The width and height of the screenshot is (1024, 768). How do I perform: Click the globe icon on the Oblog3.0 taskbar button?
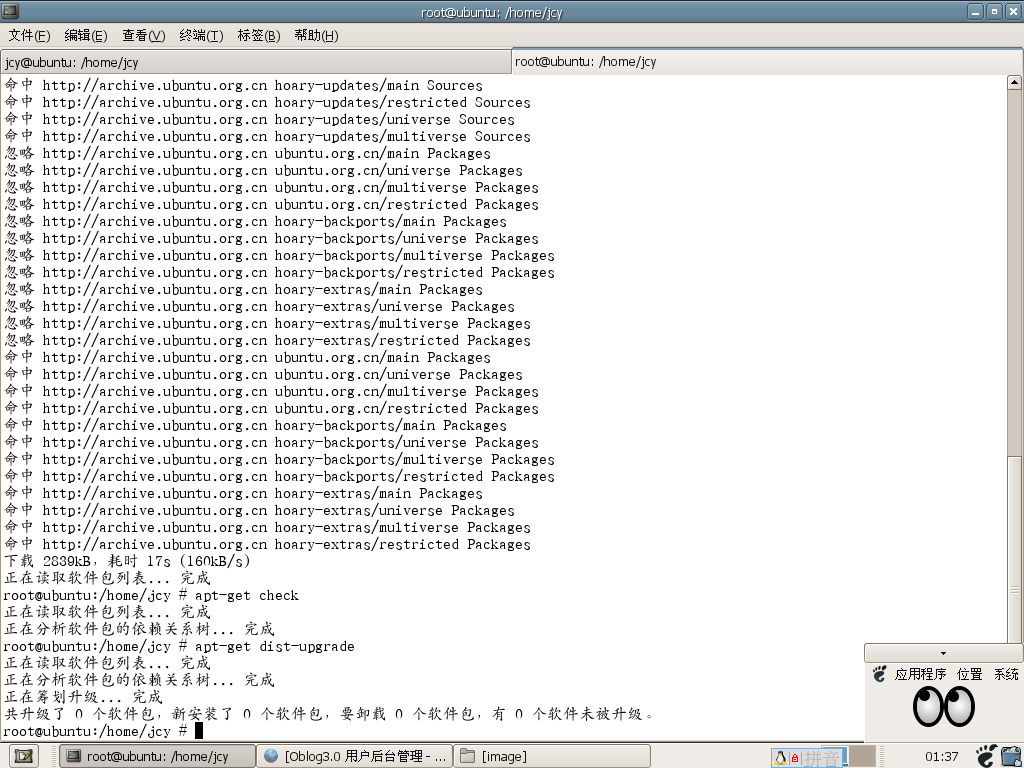[x=271, y=756]
